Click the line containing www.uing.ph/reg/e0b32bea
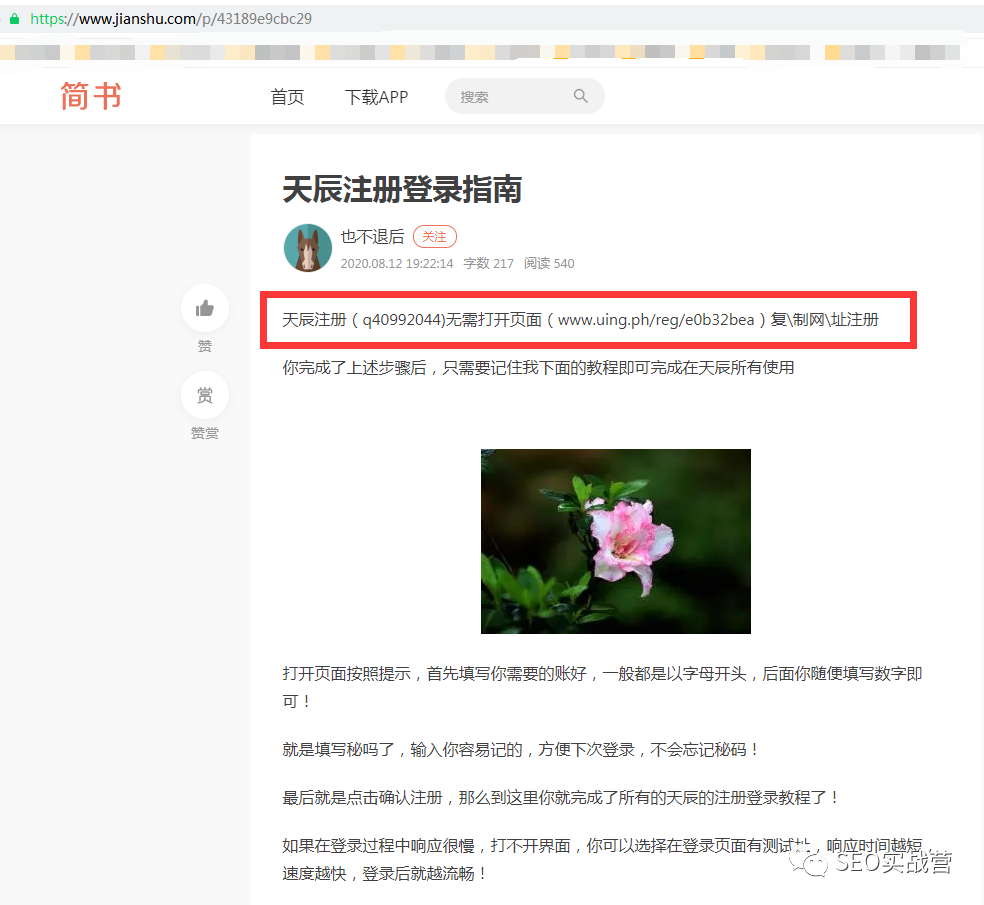 580,319
